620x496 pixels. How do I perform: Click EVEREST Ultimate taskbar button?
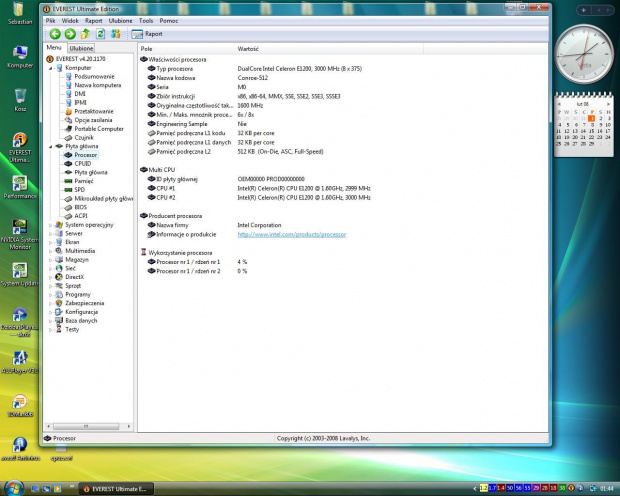point(116,489)
